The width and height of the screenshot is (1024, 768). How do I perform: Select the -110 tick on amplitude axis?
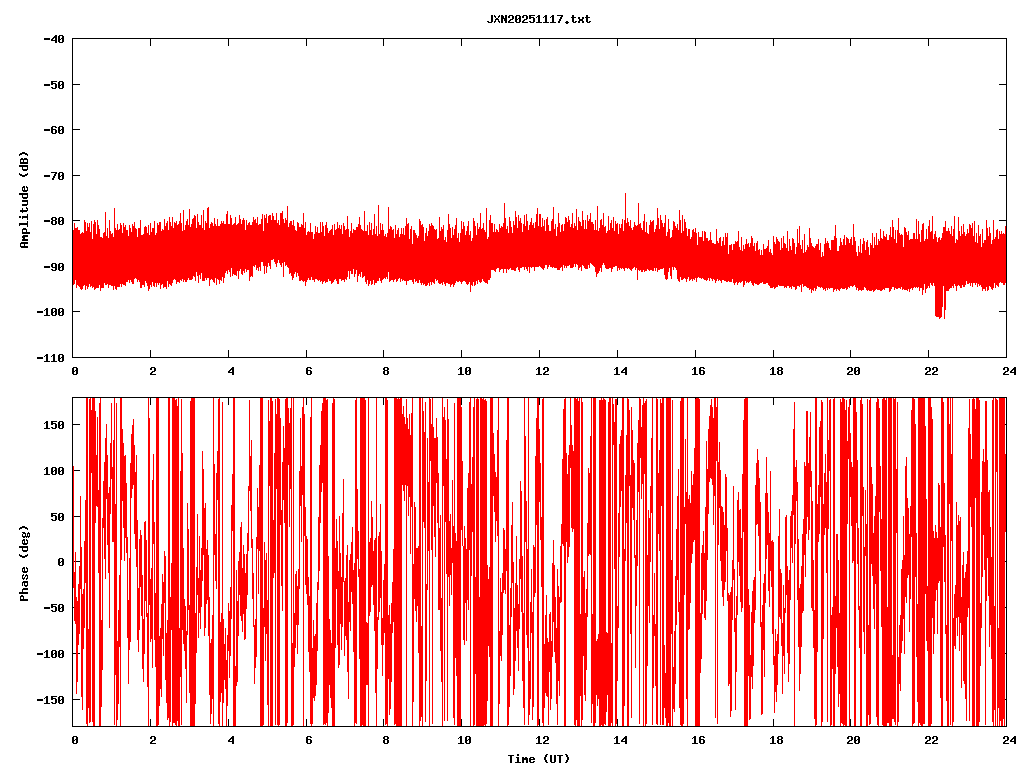[50, 357]
